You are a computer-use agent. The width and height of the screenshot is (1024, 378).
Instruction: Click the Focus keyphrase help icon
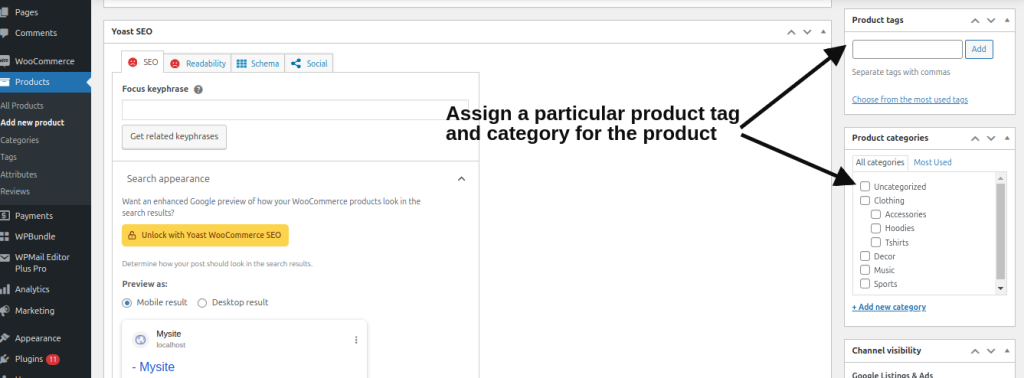coord(199,89)
